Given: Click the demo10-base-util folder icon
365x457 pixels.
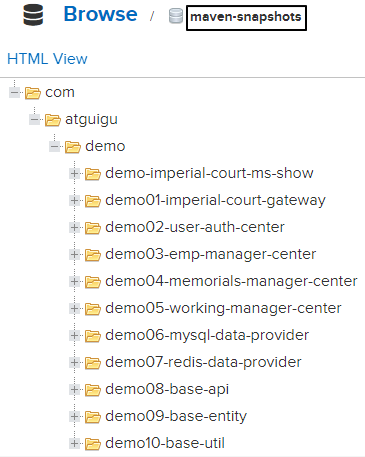Looking at the screenshot, I should click(x=93, y=444).
